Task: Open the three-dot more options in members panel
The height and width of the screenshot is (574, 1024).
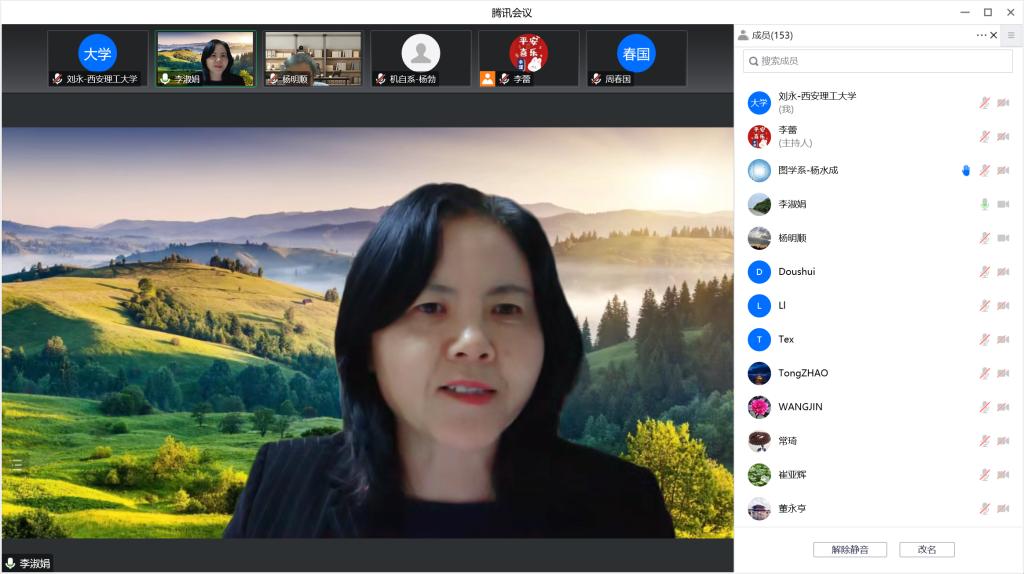Action: [981, 35]
